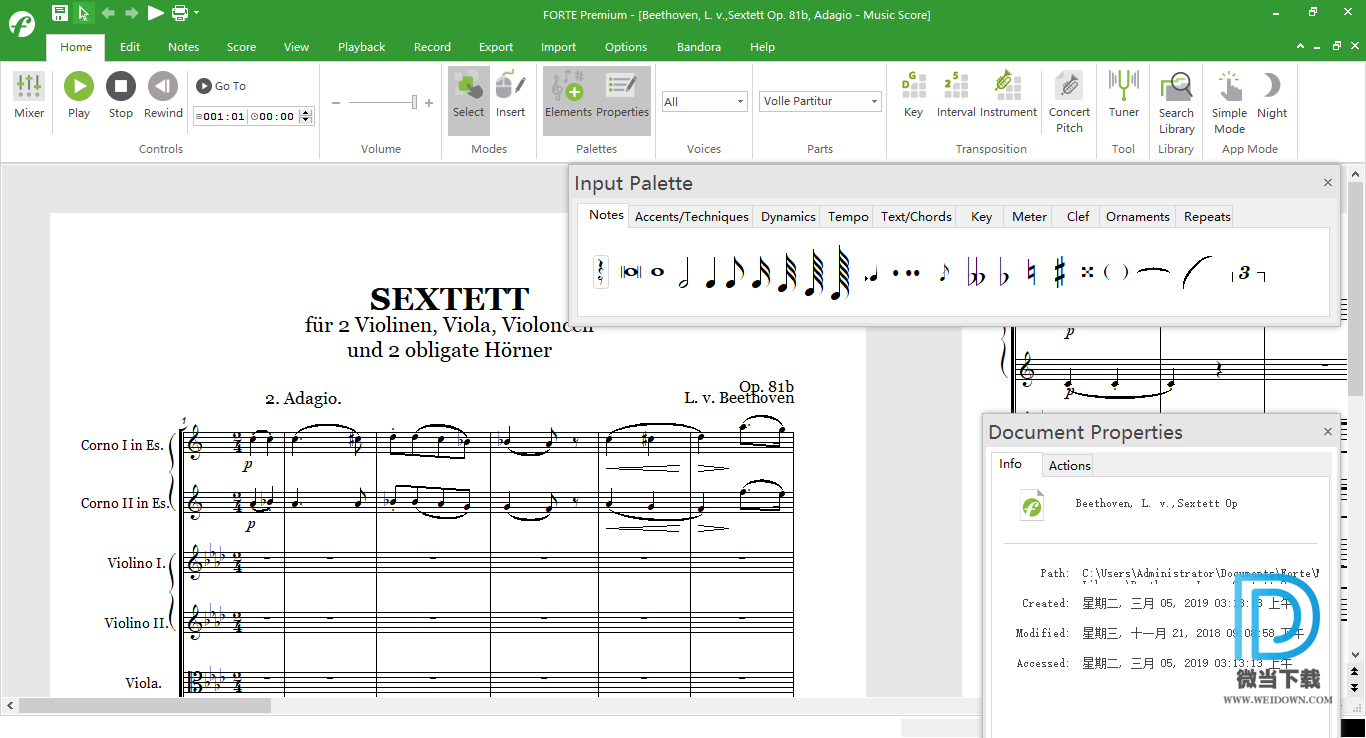The width and height of the screenshot is (1366, 738).
Task: Open the Tuner tool
Action: coord(1124,96)
